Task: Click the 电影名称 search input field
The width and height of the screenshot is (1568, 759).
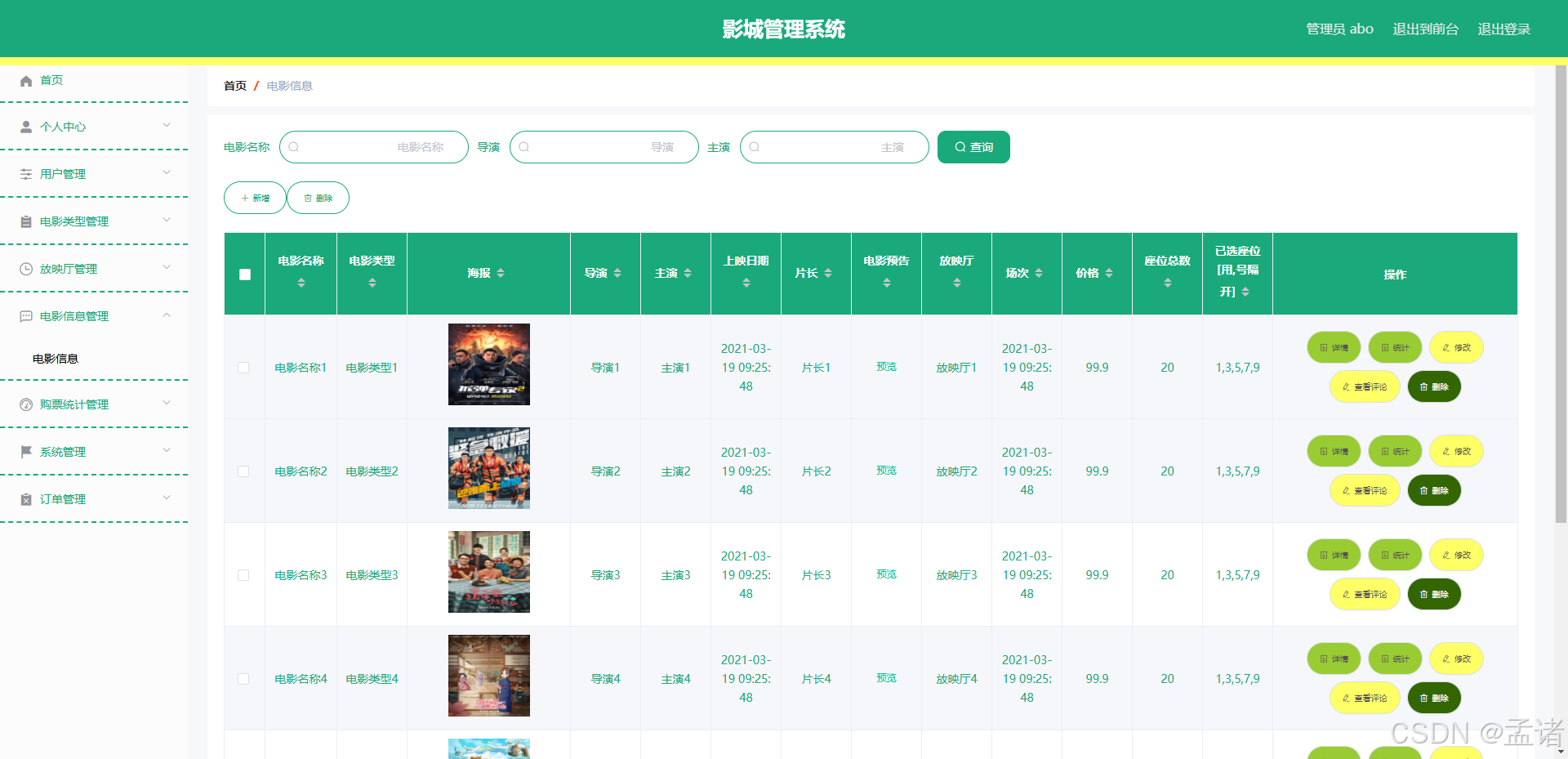Action: pos(374,147)
